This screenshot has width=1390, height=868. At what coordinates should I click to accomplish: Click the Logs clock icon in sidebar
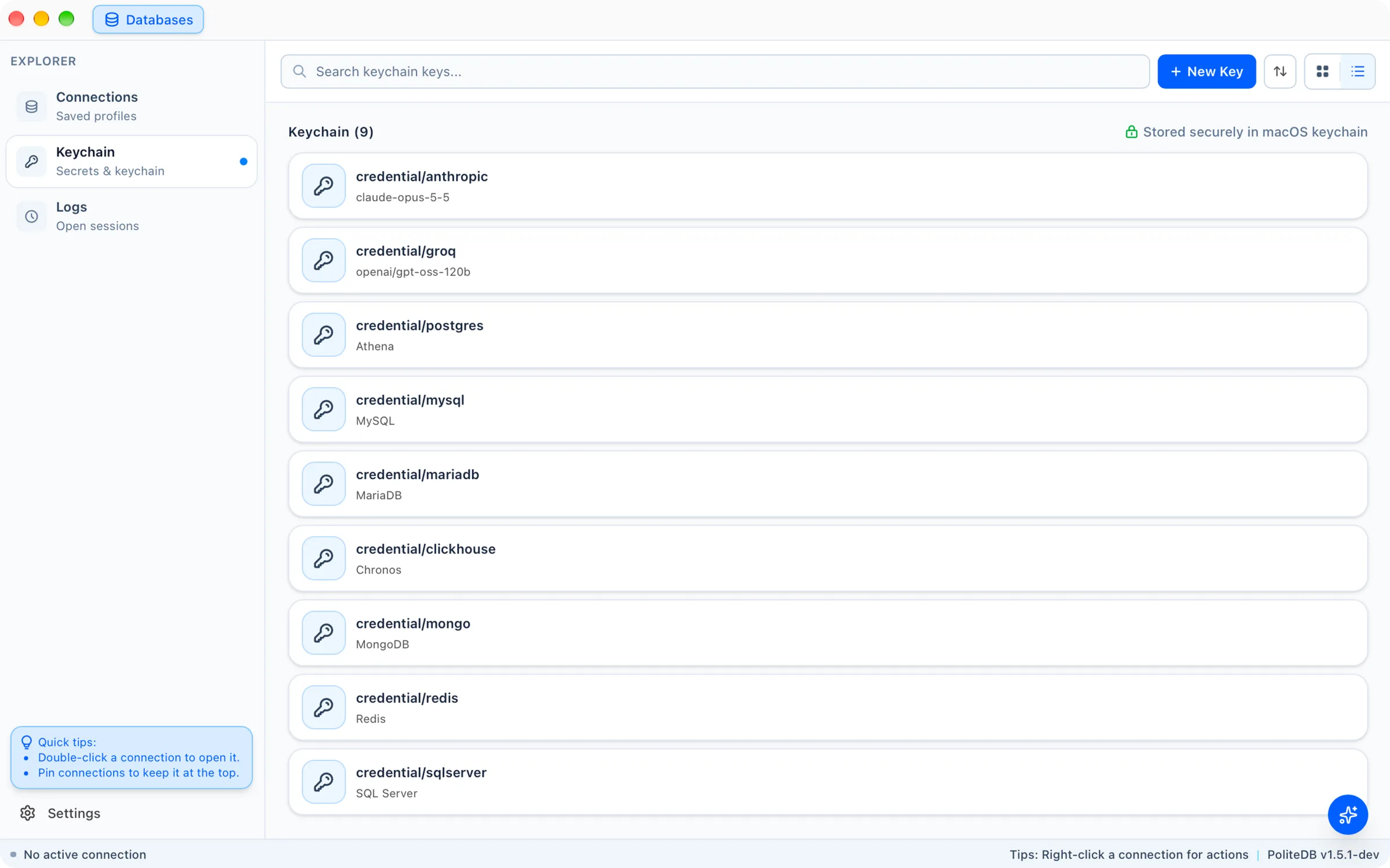(x=31, y=217)
